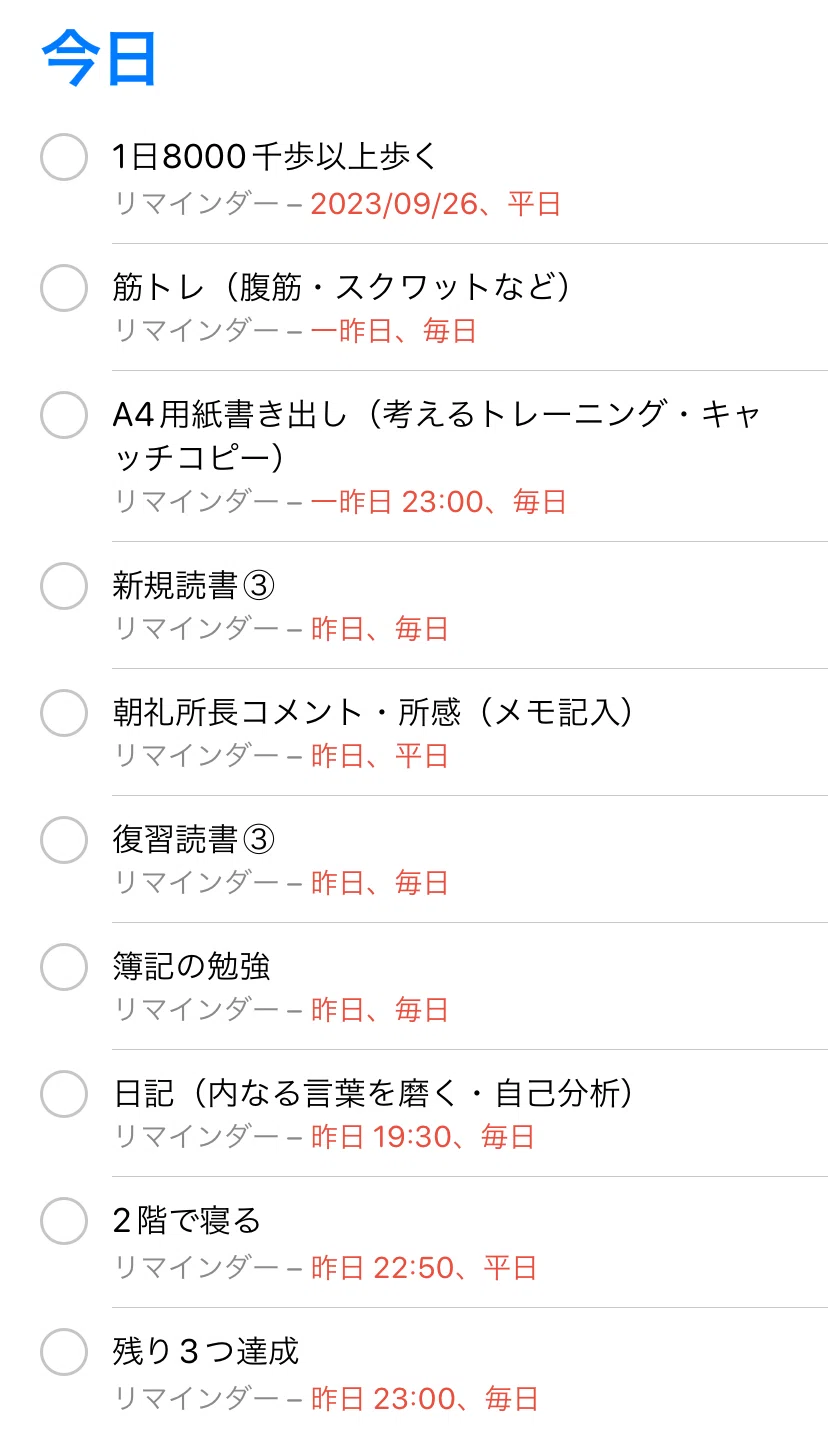This screenshot has width=828, height=1436.
Task: Tick the 日記 reminder circle
Action: [64, 1094]
